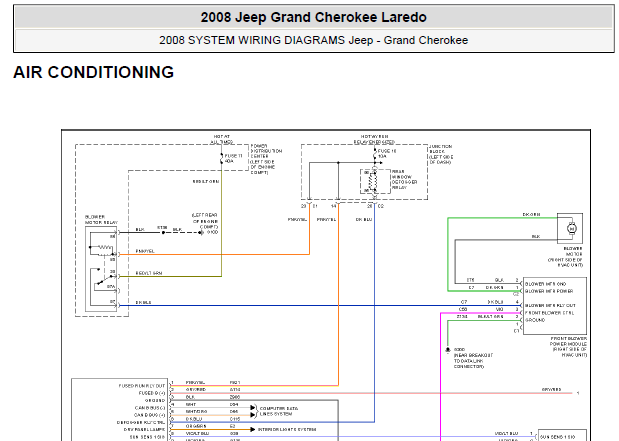
Task: Click the '(NEAR BREAKOUT TO DATA LINK CONNECTOR)' note
Action: [x=473, y=361]
